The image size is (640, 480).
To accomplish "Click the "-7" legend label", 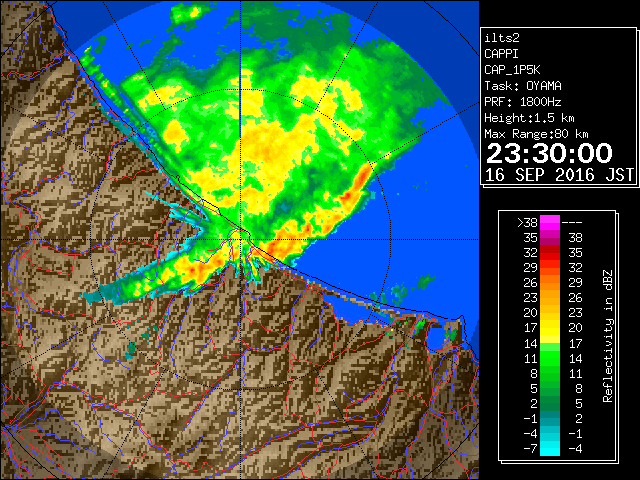I will [530, 449].
